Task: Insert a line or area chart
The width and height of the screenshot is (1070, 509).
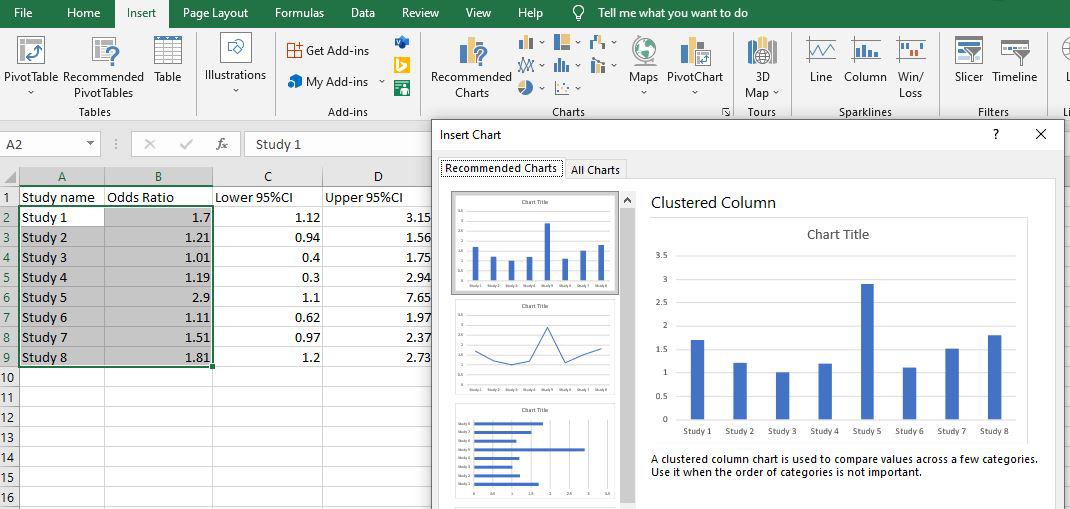Action: coord(526,66)
